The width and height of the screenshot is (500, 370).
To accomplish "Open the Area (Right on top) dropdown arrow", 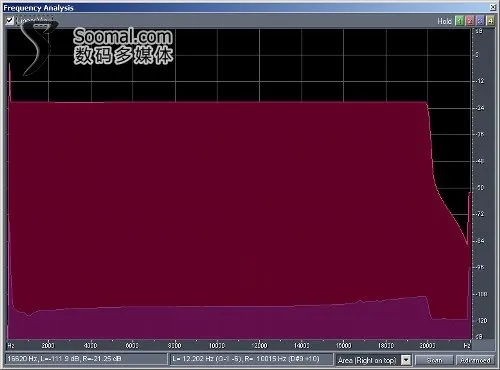I will click(406, 360).
